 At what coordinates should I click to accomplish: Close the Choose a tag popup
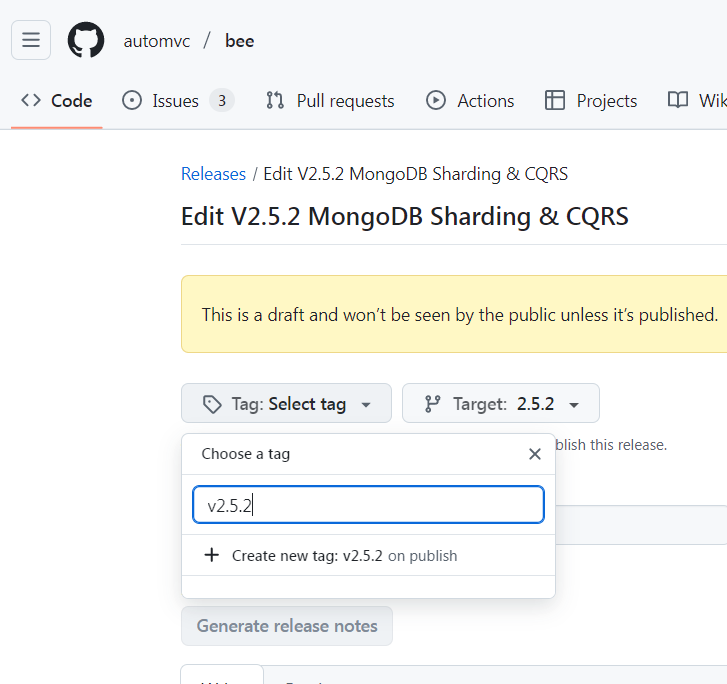(x=535, y=454)
